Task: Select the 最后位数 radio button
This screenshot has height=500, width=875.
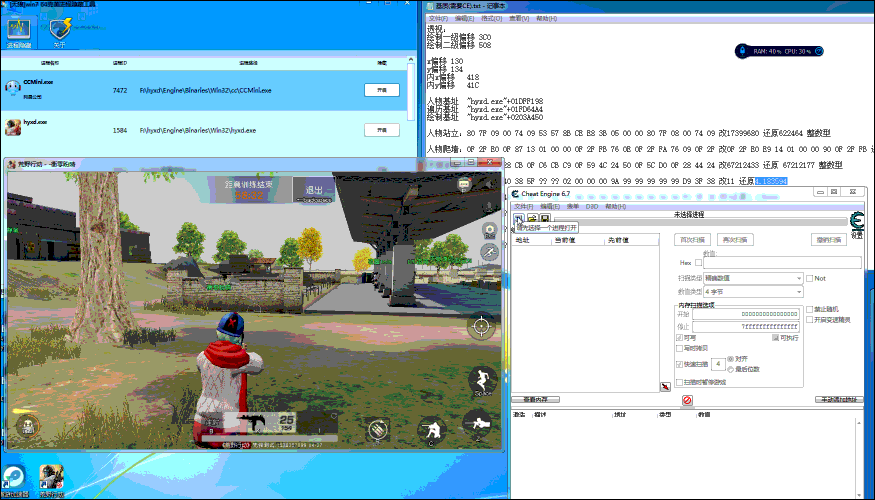Action: 732,369
